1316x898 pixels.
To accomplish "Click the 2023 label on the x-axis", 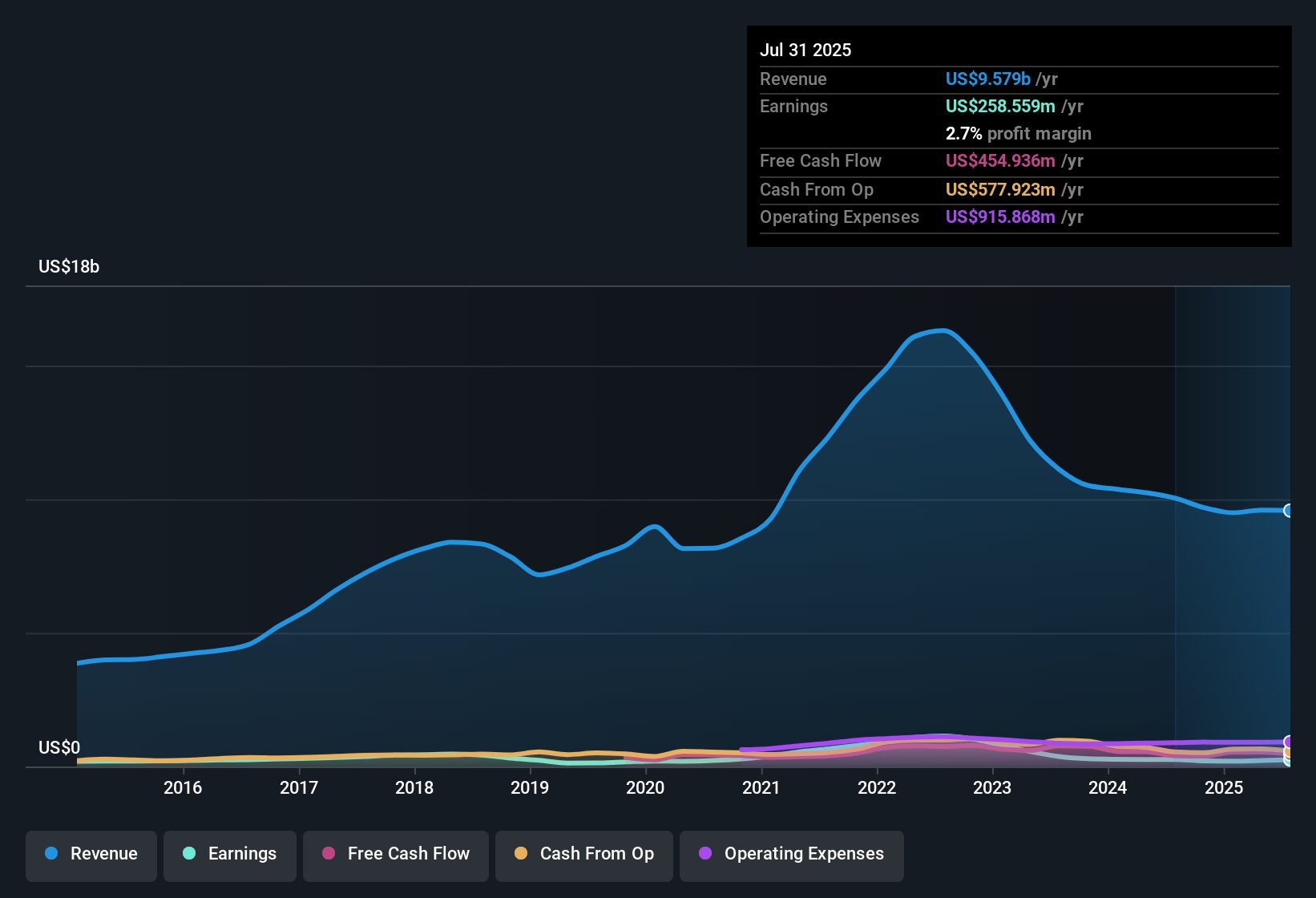I will (x=993, y=787).
